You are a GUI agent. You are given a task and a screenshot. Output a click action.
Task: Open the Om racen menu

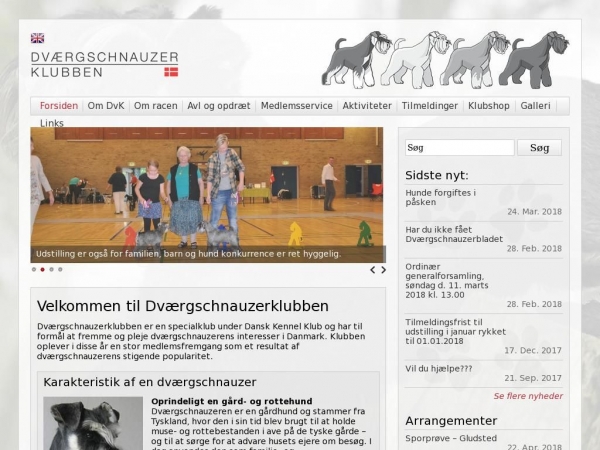(x=156, y=106)
